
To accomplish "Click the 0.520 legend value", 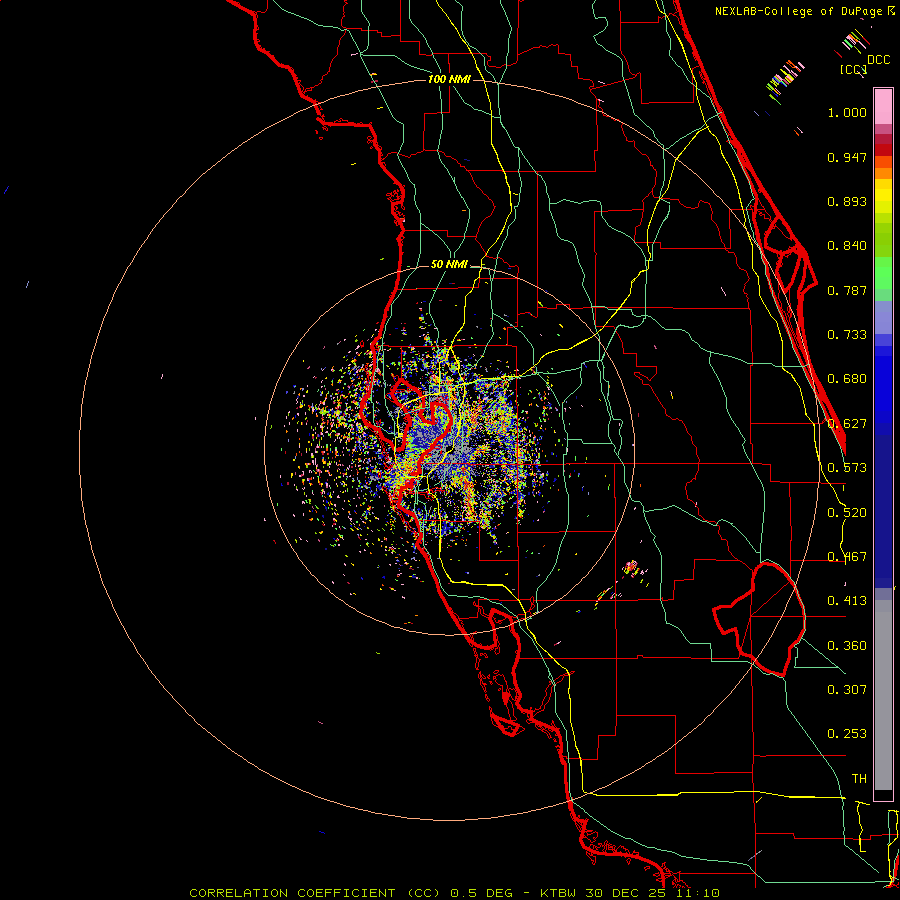I will (x=847, y=513).
